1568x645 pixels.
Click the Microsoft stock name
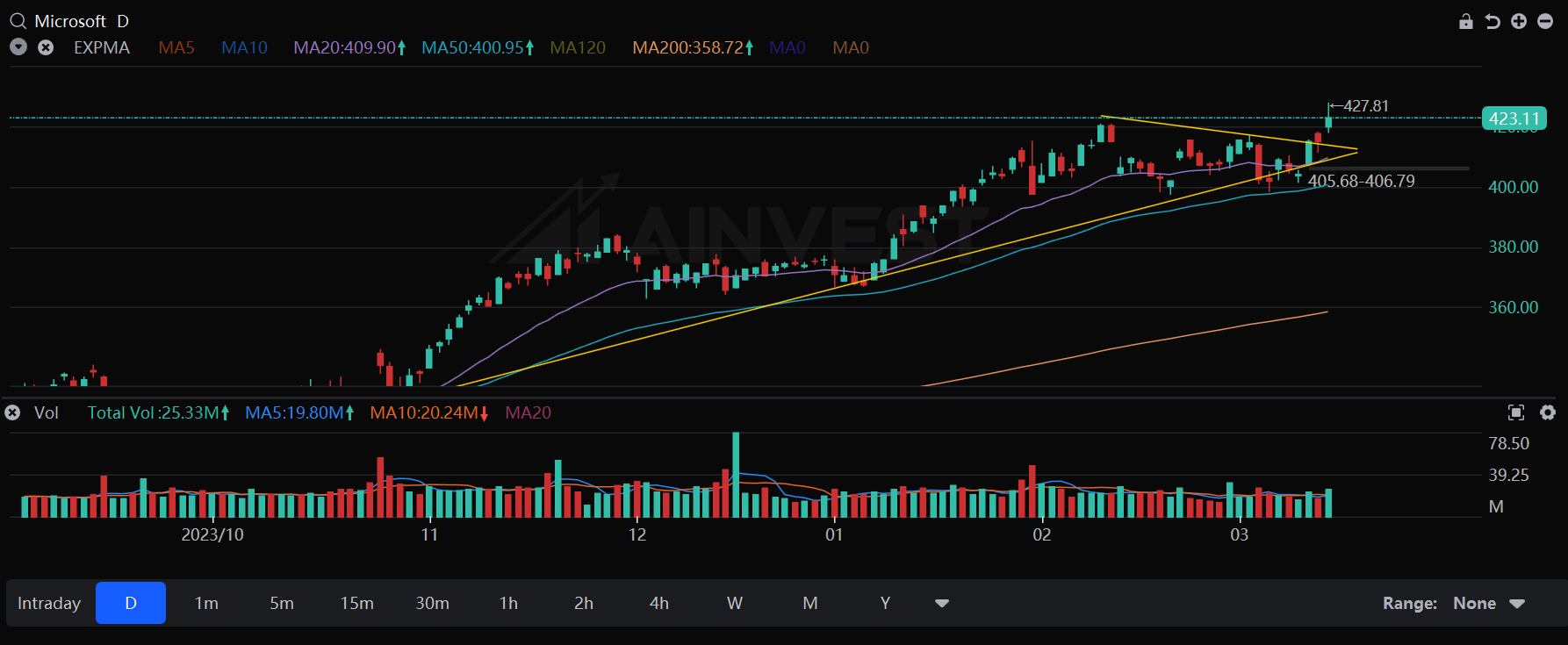(x=70, y=21)
